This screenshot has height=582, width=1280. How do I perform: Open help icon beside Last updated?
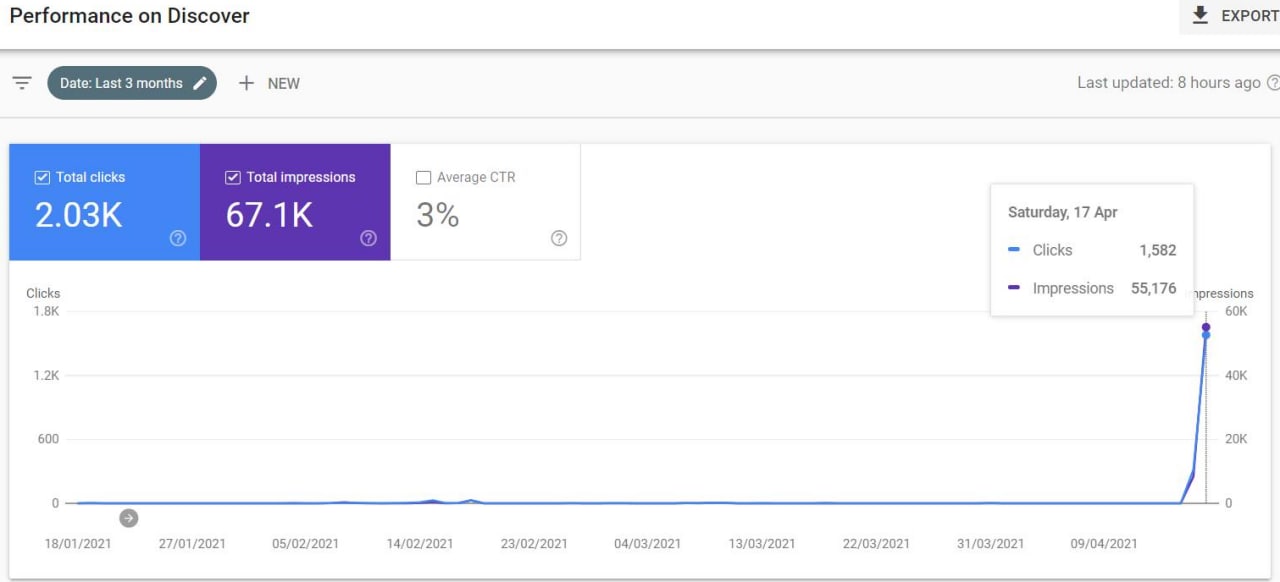coord(1273,83)
